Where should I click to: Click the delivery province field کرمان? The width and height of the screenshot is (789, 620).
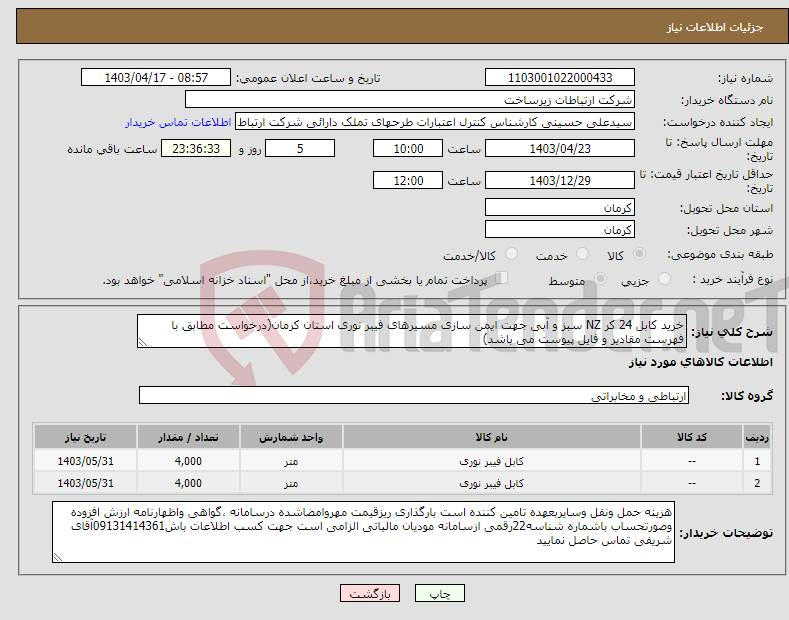(x=560, y=207)
